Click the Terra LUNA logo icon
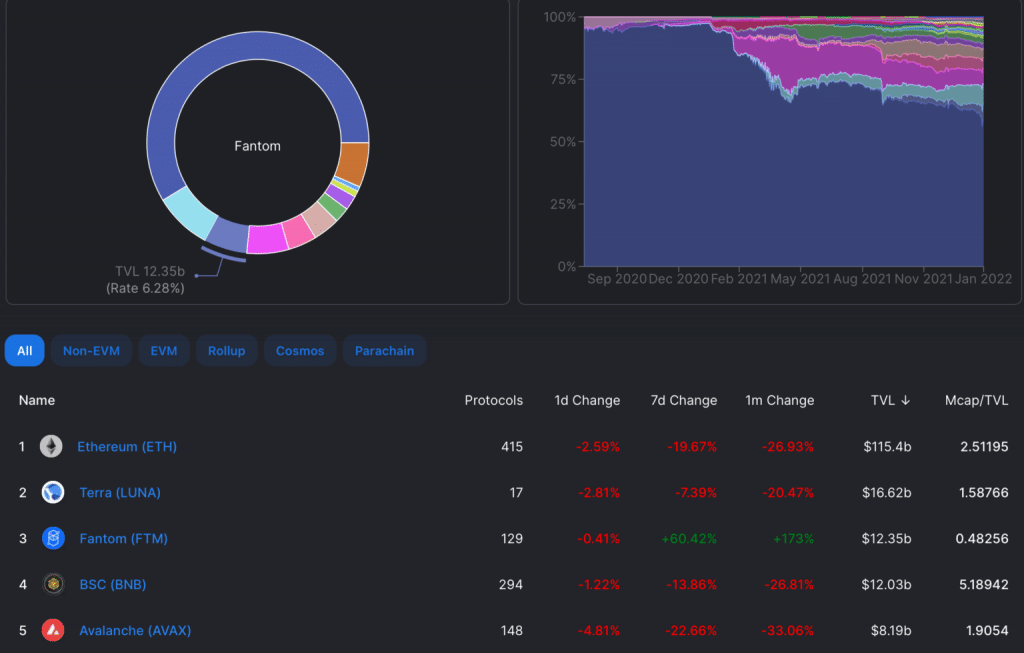1024x653 pixels. click(53, 492)
